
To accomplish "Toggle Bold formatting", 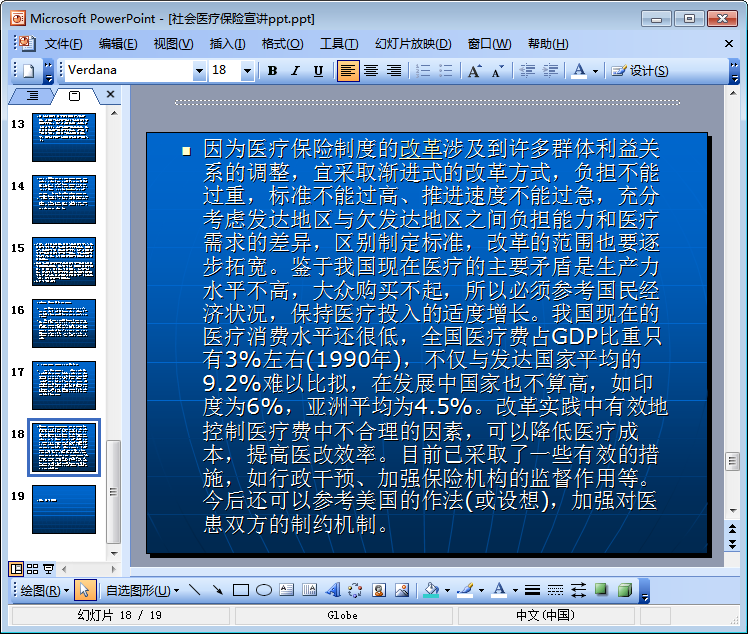I will click(272, 71).
